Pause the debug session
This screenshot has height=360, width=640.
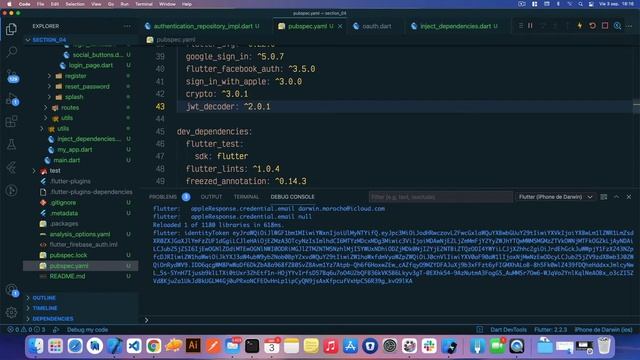click(530, 26)
